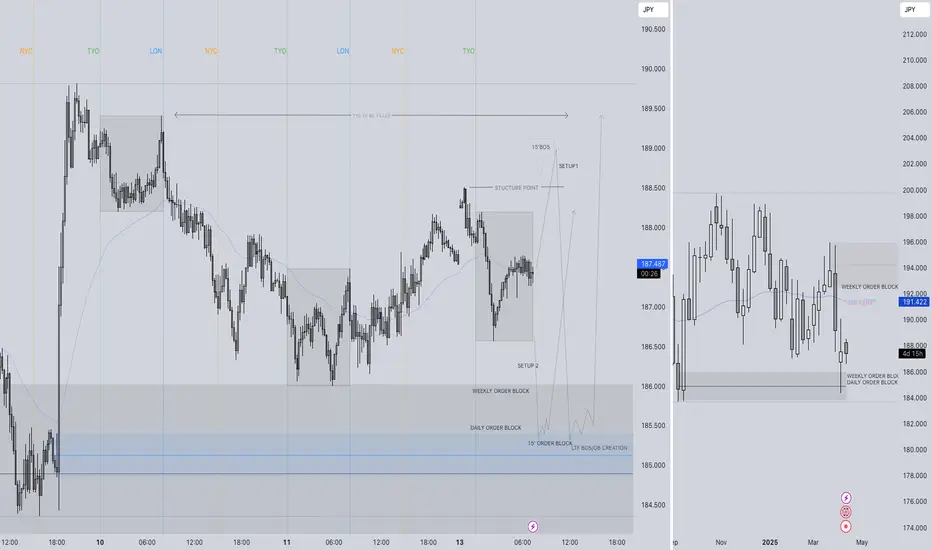Select the 15' ORDER BLOCK label

coord(550,443)
